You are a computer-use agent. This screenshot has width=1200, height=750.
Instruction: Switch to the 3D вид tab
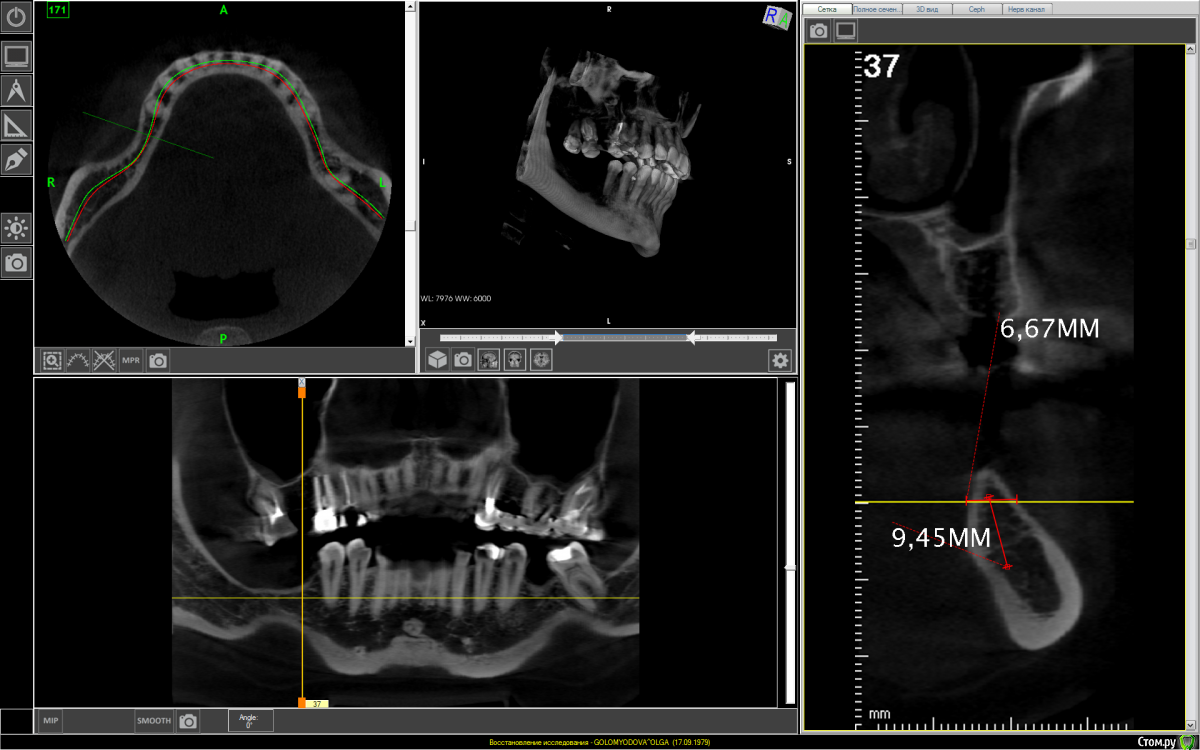(926, 8)
